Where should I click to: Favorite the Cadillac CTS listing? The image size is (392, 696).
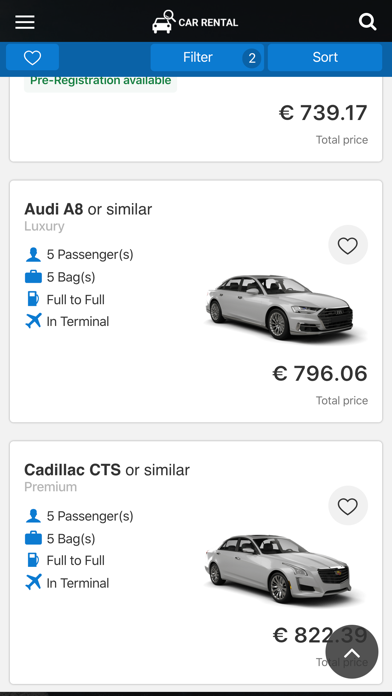pos(348,506)
